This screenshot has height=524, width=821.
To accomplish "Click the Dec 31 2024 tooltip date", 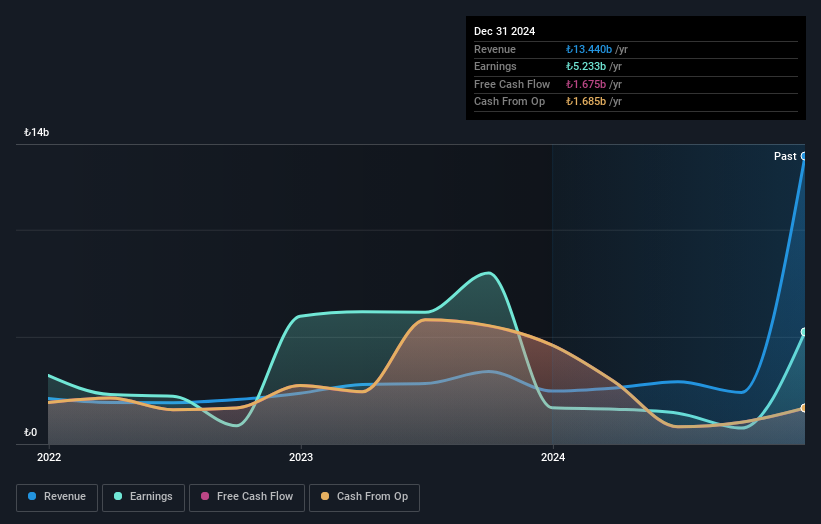I will 504,31.
